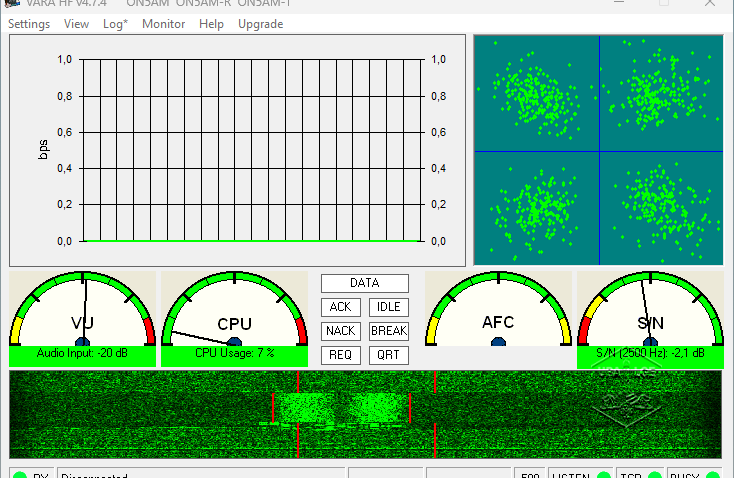Open the Settings menu
The width and height of the screenshot is (734, 478).
coord(29,24)
